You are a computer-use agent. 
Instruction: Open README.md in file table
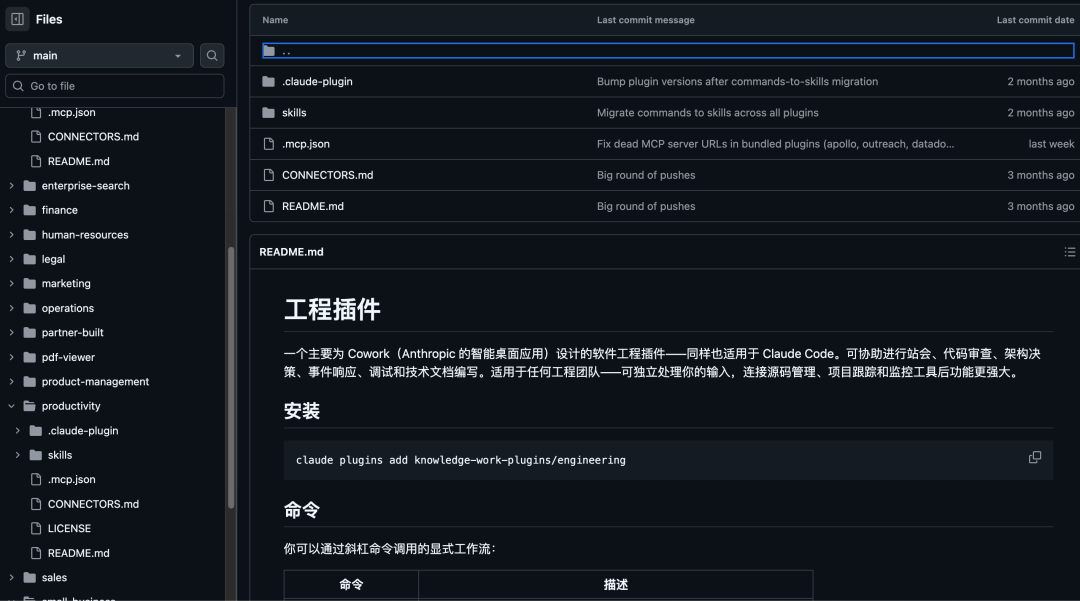(313, 207)
